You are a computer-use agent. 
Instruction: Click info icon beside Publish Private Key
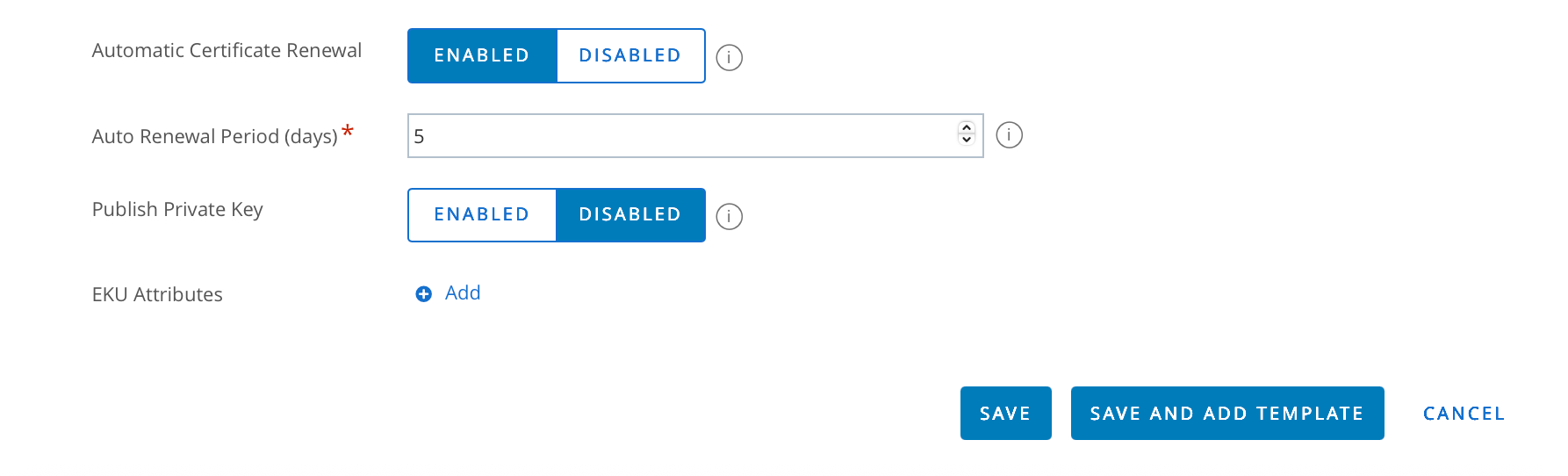pyautogui.click(x=729, y=216)
